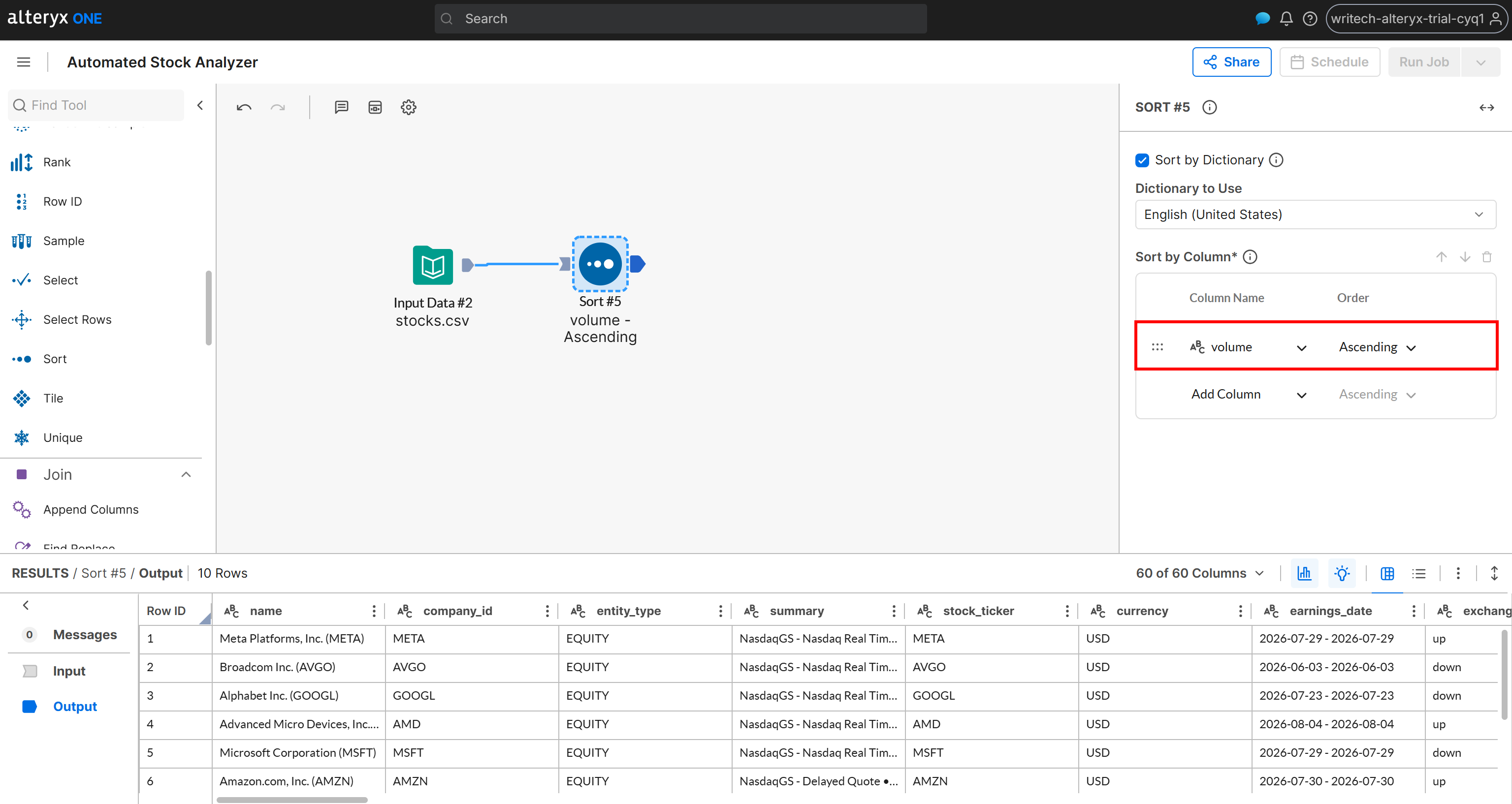Move sort column up arrow
Viewport: 1512px width, 804px height.
click(x=1441, y=257)
